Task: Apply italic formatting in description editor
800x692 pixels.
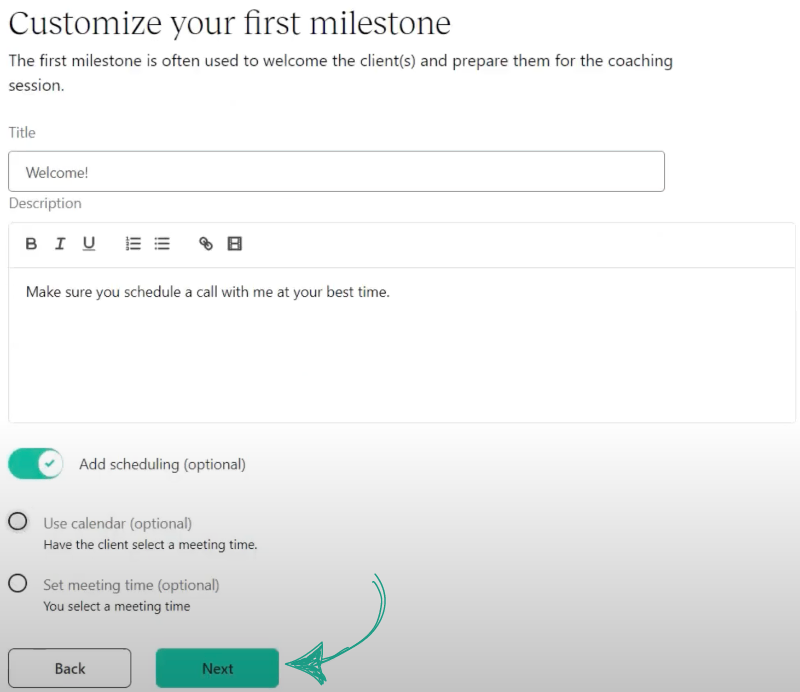Action: 60,244
